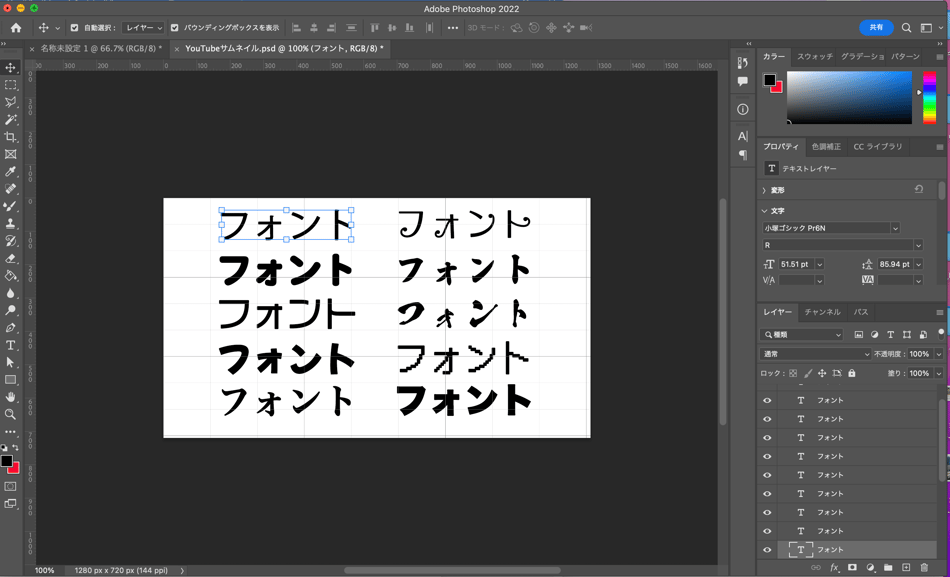950x577 pixels.
Task: Select the Crop tool
Action: click(x=11, y=137)
